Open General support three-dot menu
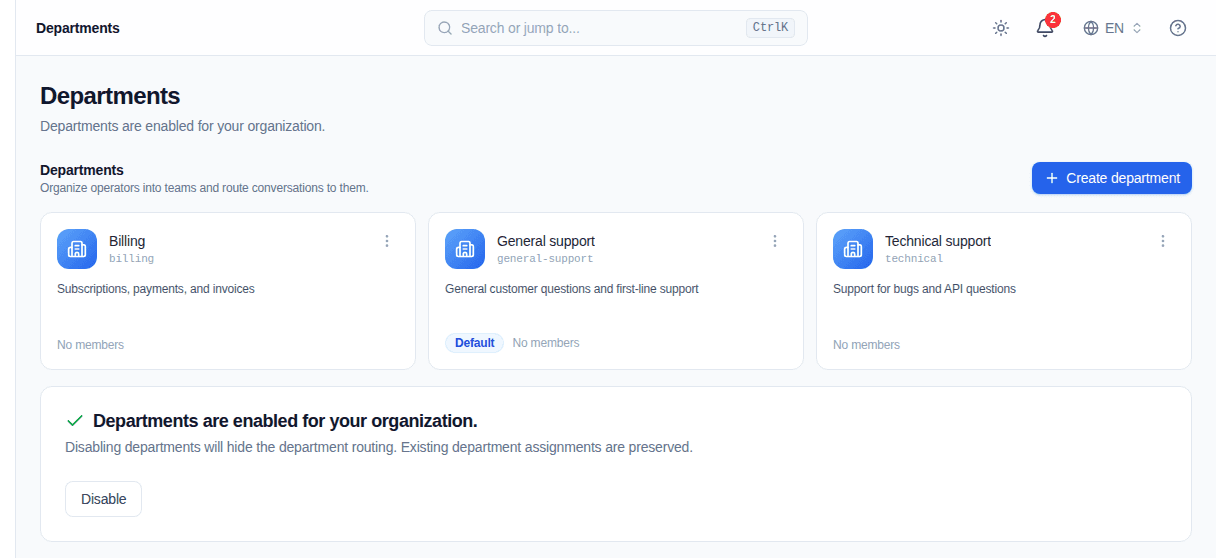This screenshot has height=558, width=1216. coord(775,241)
